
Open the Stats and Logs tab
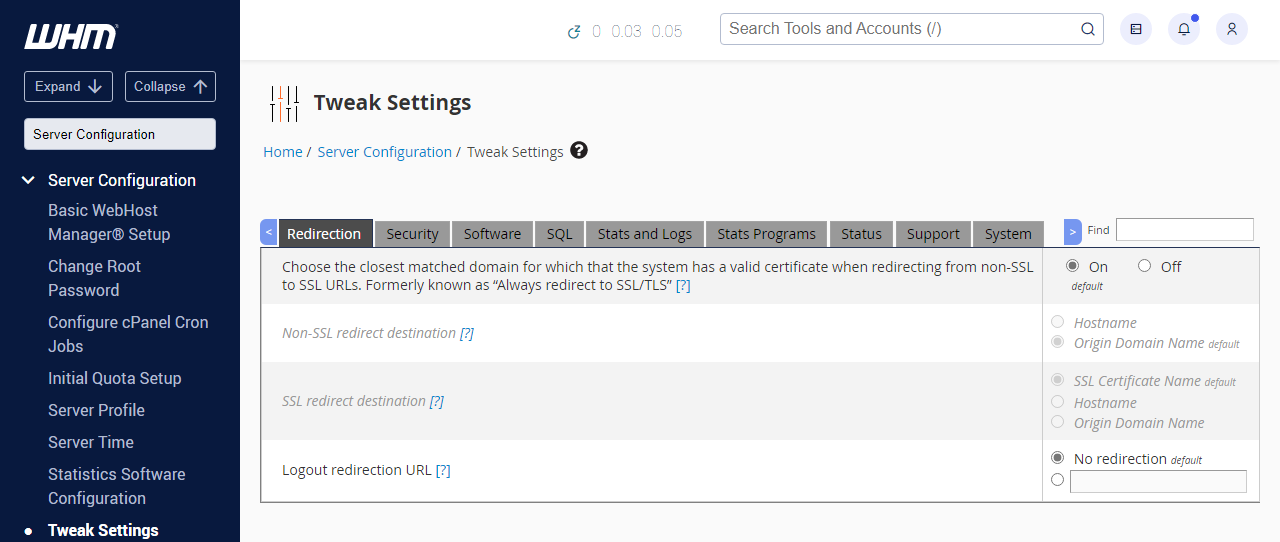pyautogui.click(x=644, y=234)
